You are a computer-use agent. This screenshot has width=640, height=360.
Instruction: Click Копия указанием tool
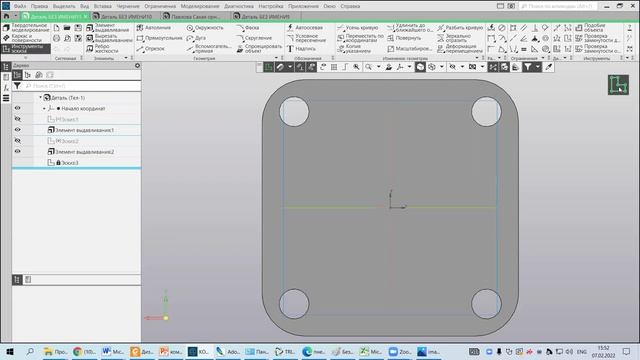tap(353, 49)
